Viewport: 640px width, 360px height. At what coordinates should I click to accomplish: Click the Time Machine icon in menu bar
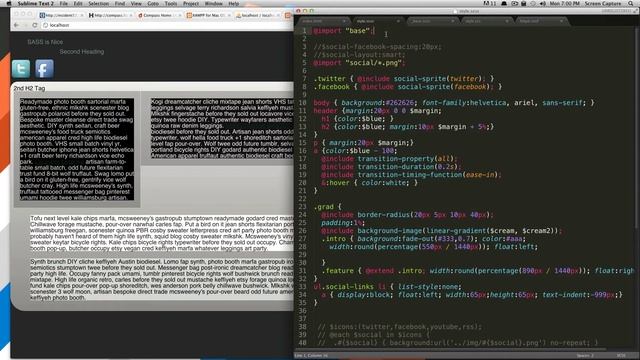533,3
